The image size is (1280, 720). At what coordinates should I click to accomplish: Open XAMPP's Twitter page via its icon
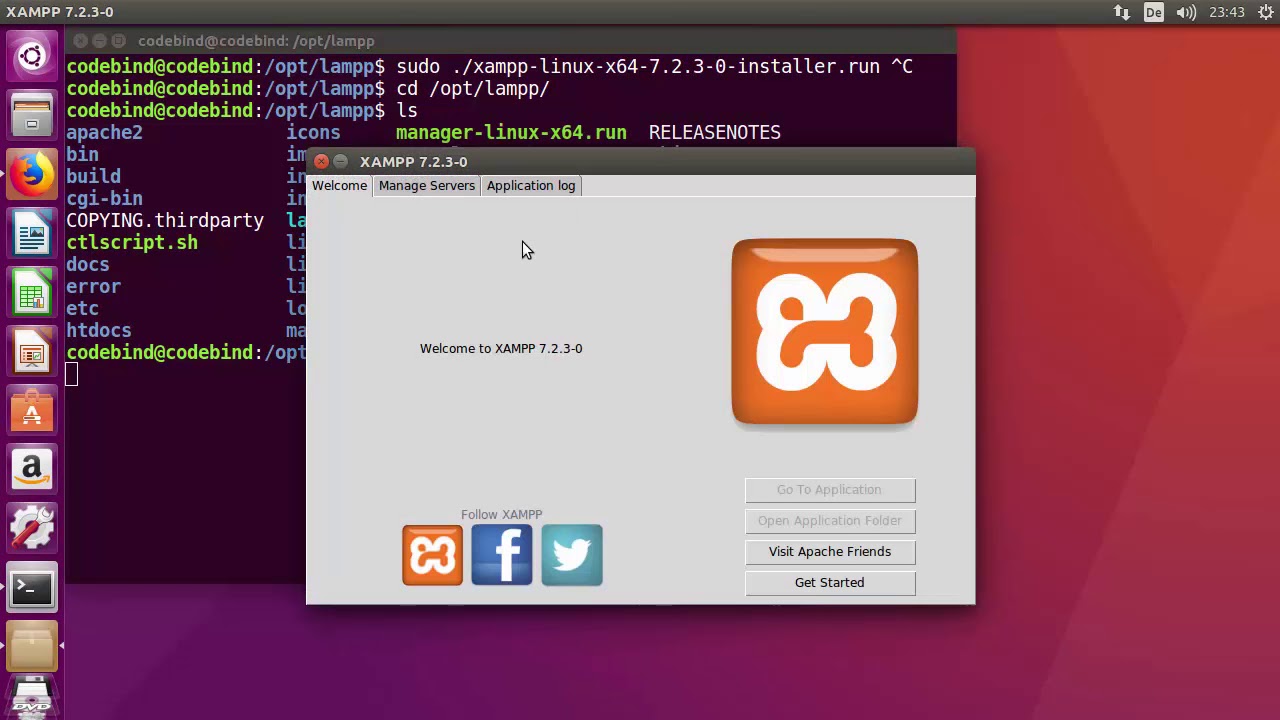571,554
